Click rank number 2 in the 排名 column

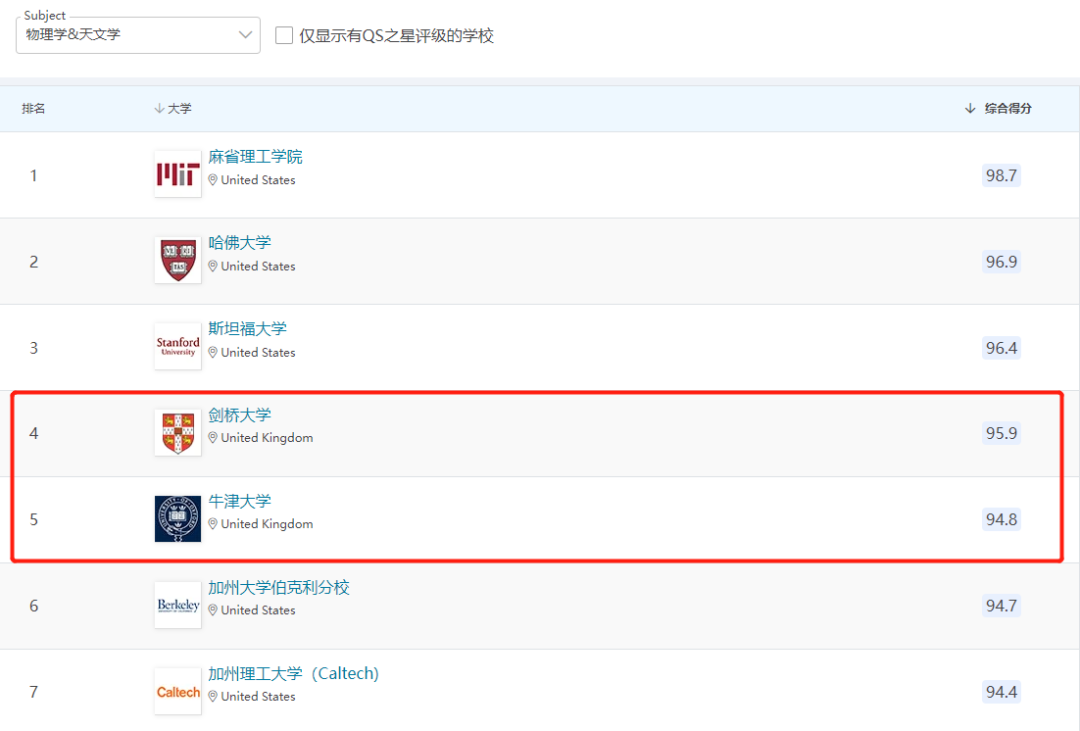tap(33, 261)
